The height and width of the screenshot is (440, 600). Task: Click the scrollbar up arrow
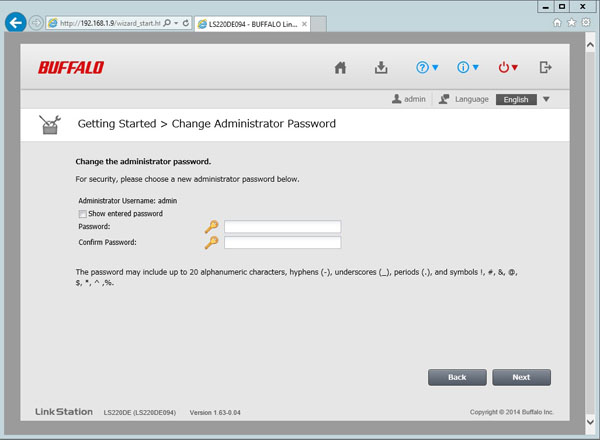tap(590, 45)
